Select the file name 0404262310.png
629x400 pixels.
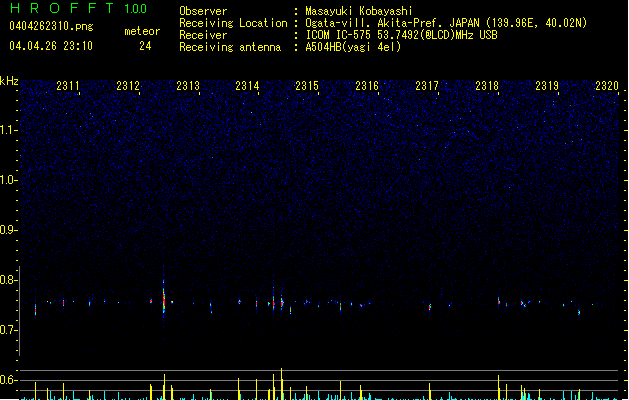tap(51, 26)
